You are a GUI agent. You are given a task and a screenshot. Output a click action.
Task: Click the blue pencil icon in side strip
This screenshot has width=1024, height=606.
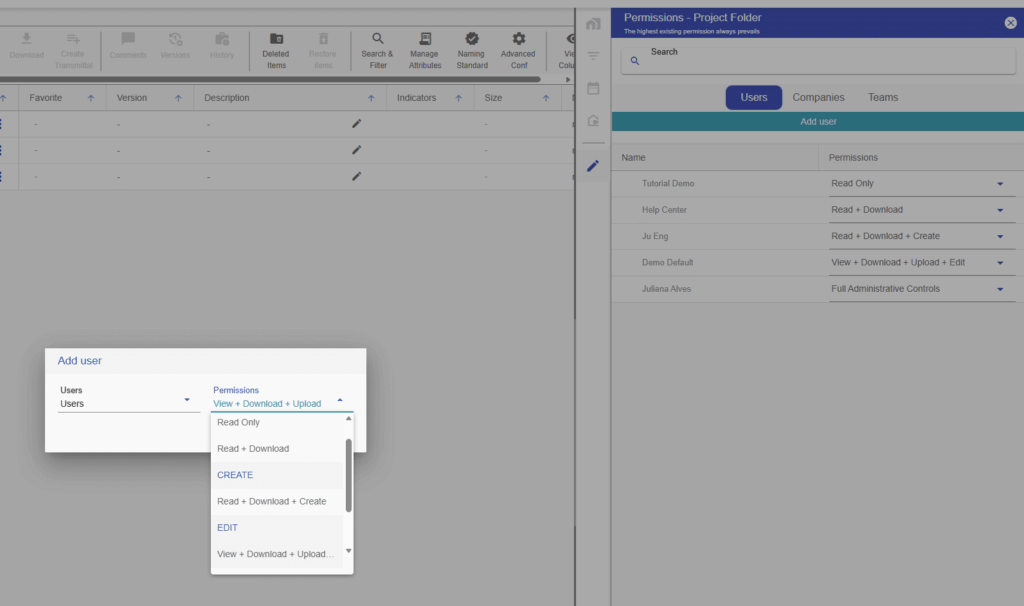(x=593, y=166)
